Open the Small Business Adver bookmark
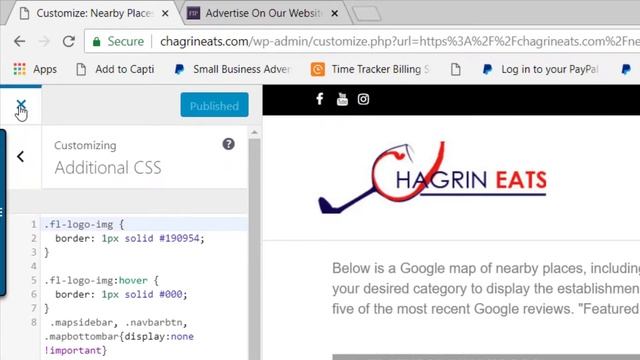 point(233,69)
